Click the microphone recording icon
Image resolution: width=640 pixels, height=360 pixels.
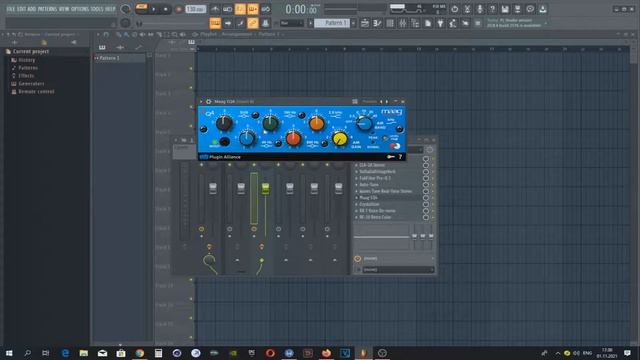click(480, 9)
